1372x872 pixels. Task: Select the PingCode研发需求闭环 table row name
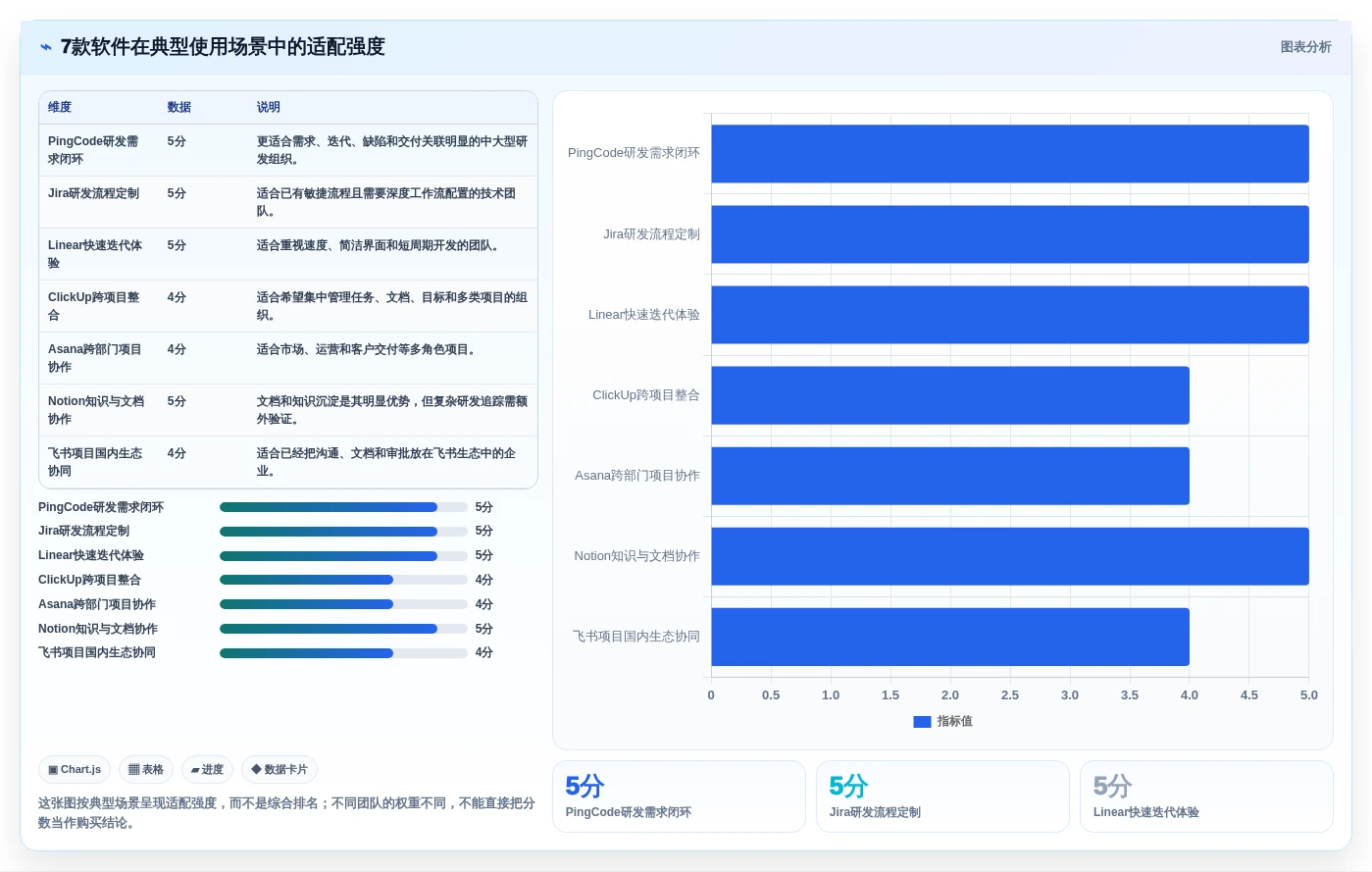click(x=94, y=150)
